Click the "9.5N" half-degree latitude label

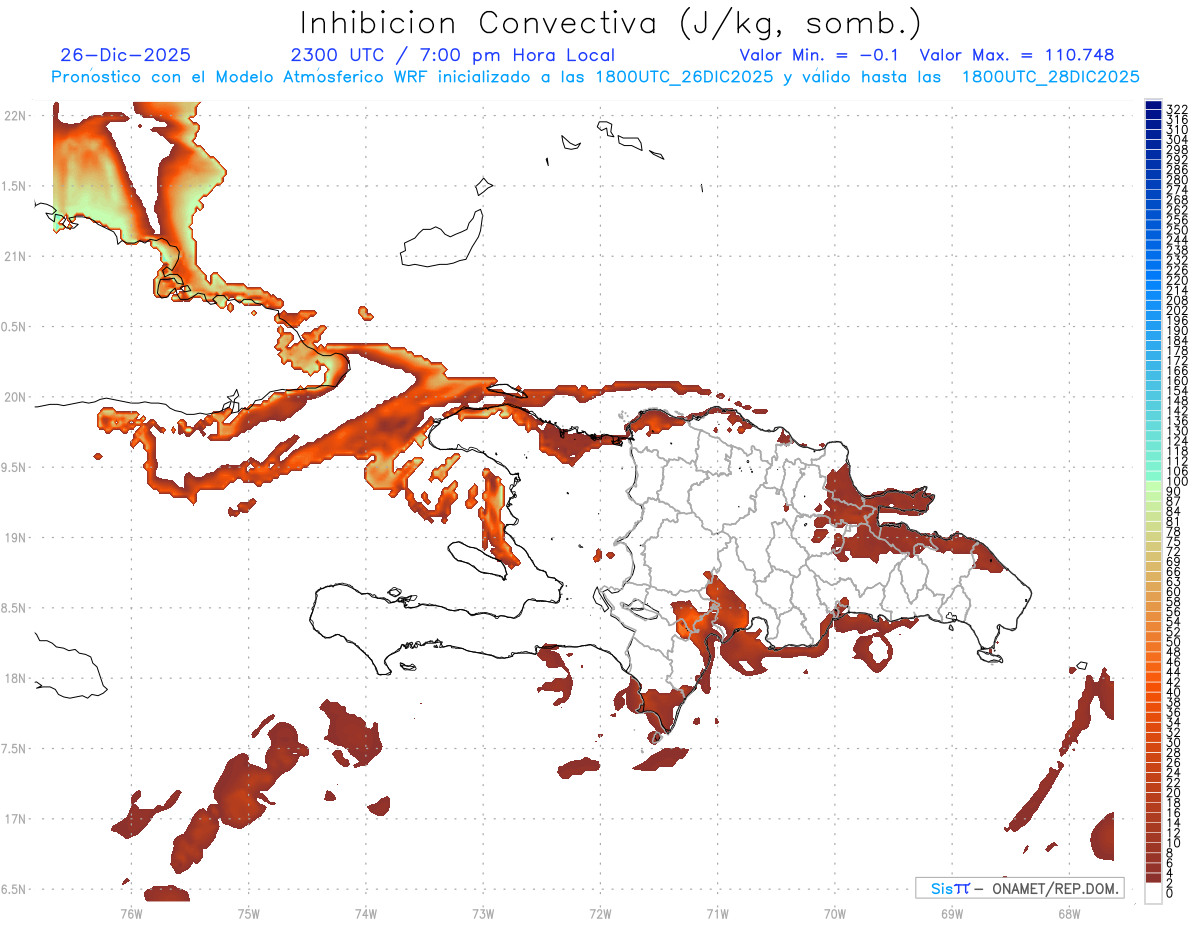(x=15, y=468)
